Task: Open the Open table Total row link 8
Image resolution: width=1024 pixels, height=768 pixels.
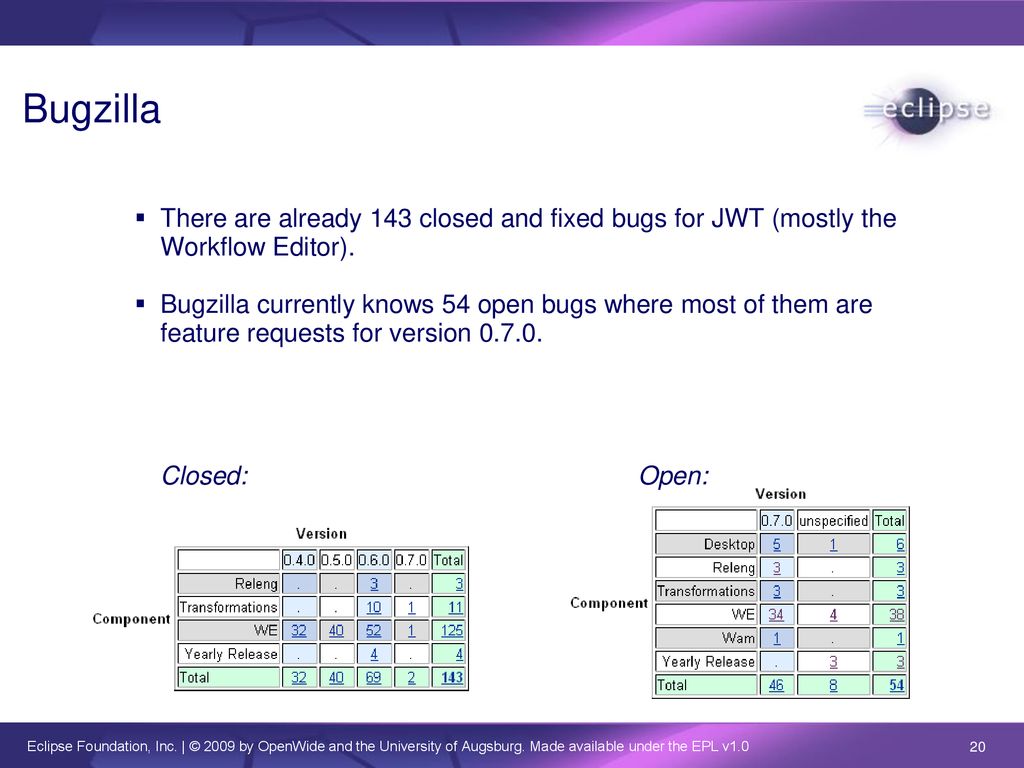Action: [x=833, y=686]
